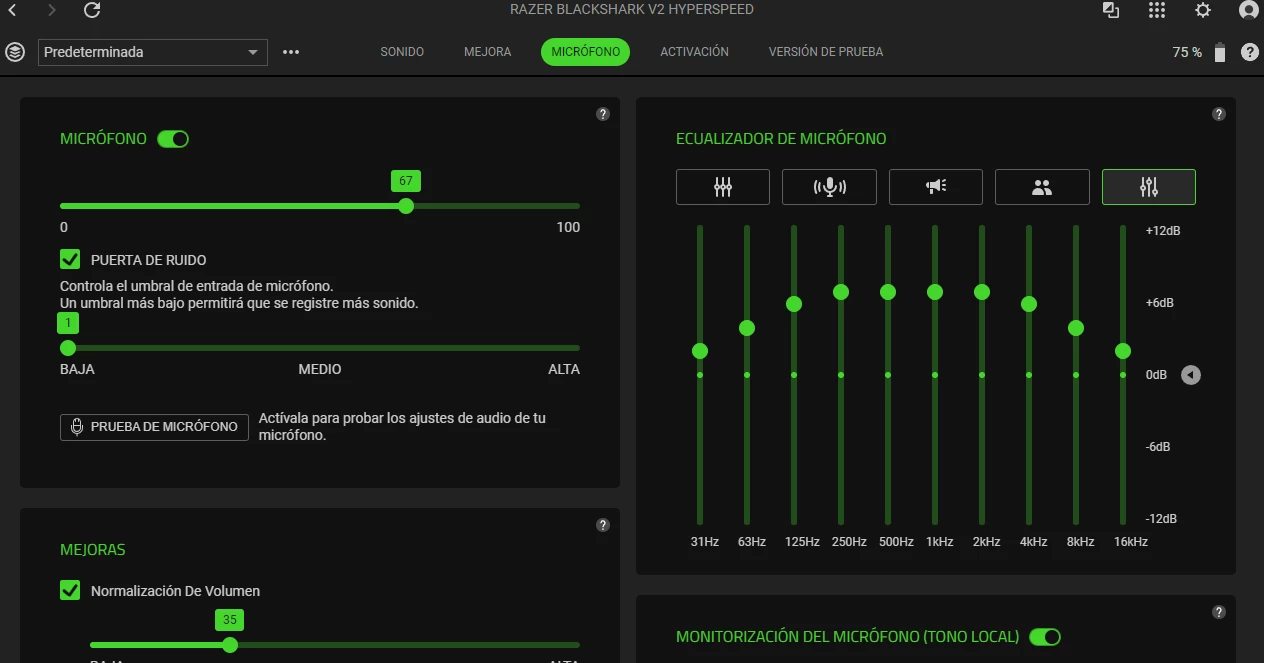Image resolution: width=1264 pixels, height=663 pixels.
Task: Select the Micrófono tab
Action: tap(585, 52)
